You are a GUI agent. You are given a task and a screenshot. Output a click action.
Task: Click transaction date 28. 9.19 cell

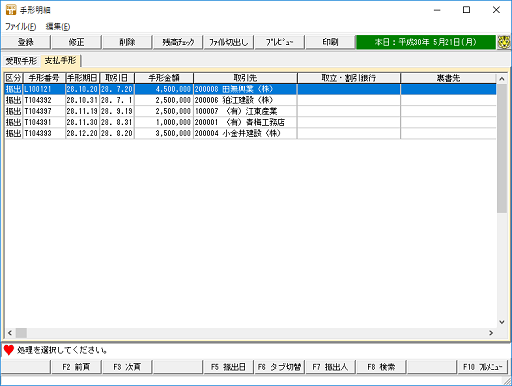(117, 111)
